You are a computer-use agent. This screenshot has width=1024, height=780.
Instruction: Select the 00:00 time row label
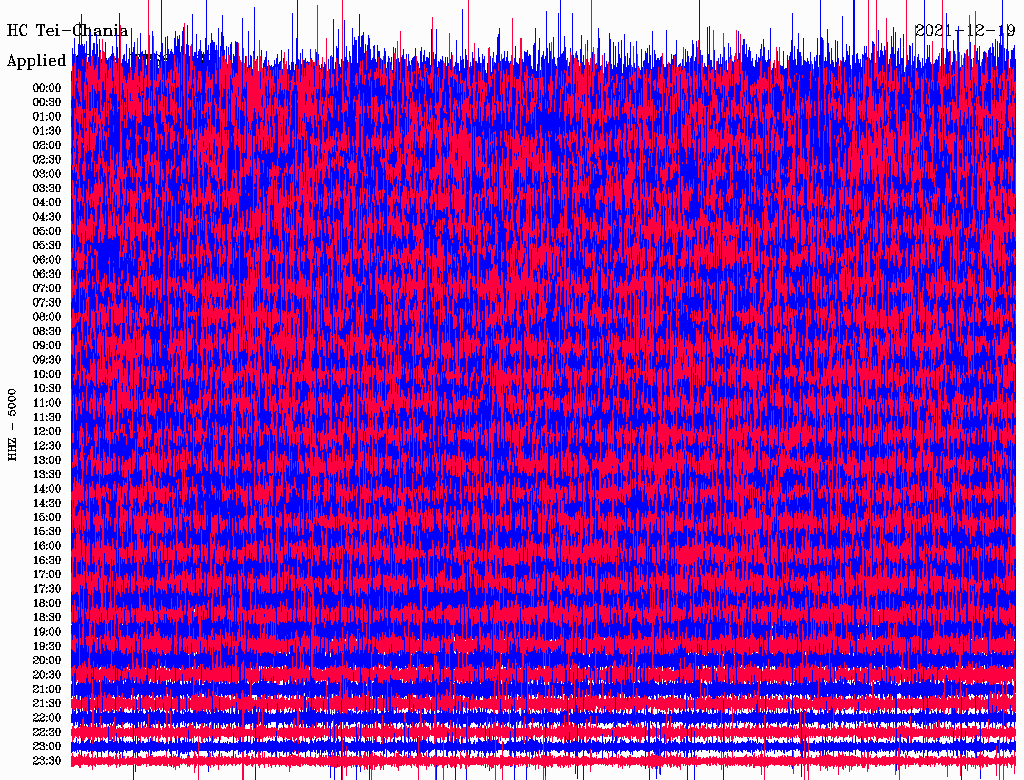47,88
